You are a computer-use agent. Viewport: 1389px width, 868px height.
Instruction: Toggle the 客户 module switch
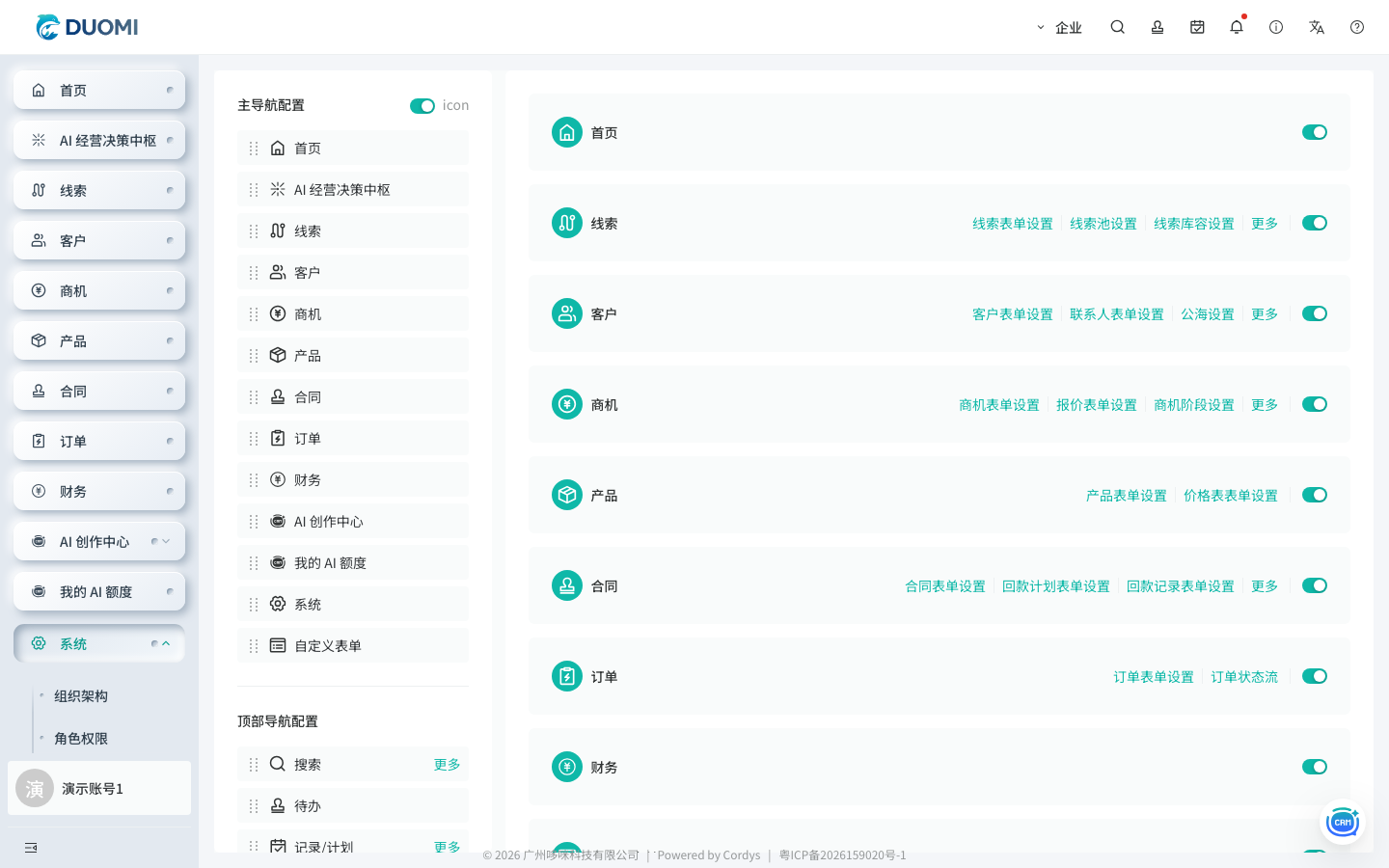click(x=1315, y=313)
